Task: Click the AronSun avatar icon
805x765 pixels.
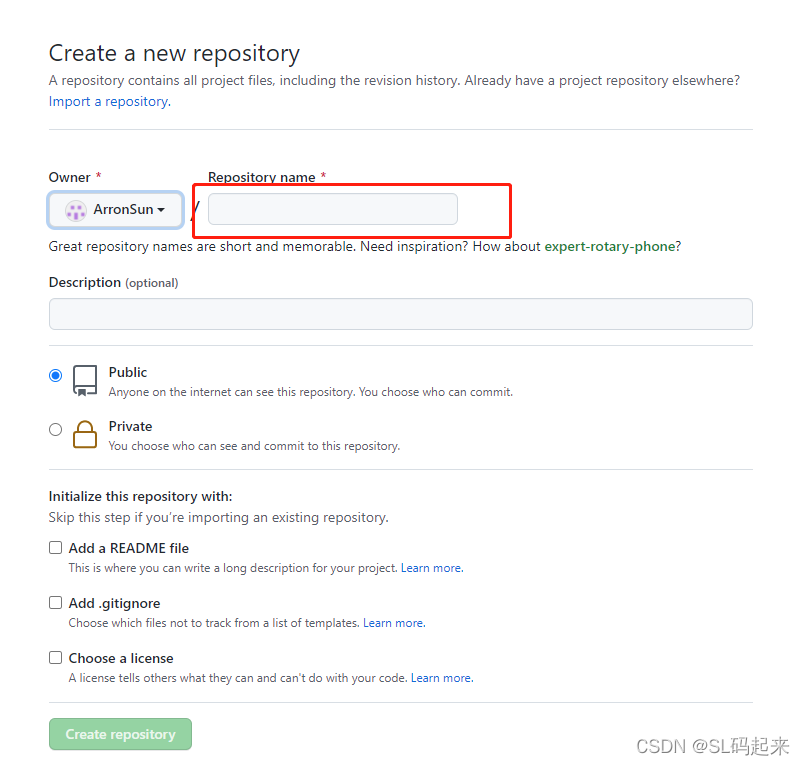Action: coord(76,211)
